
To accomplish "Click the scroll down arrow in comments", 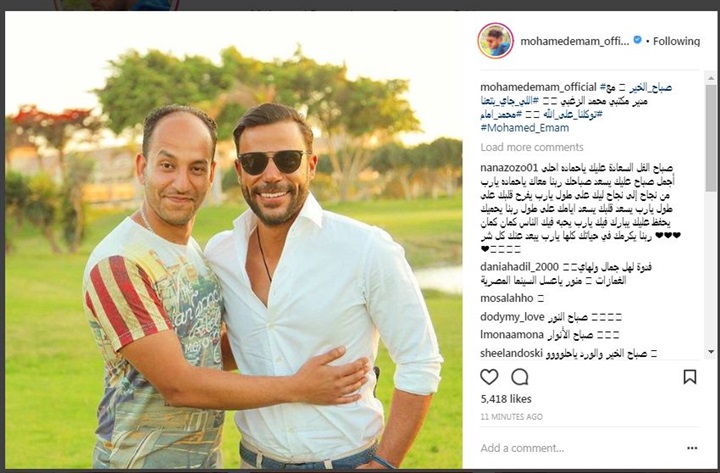I will coord(711,352).
